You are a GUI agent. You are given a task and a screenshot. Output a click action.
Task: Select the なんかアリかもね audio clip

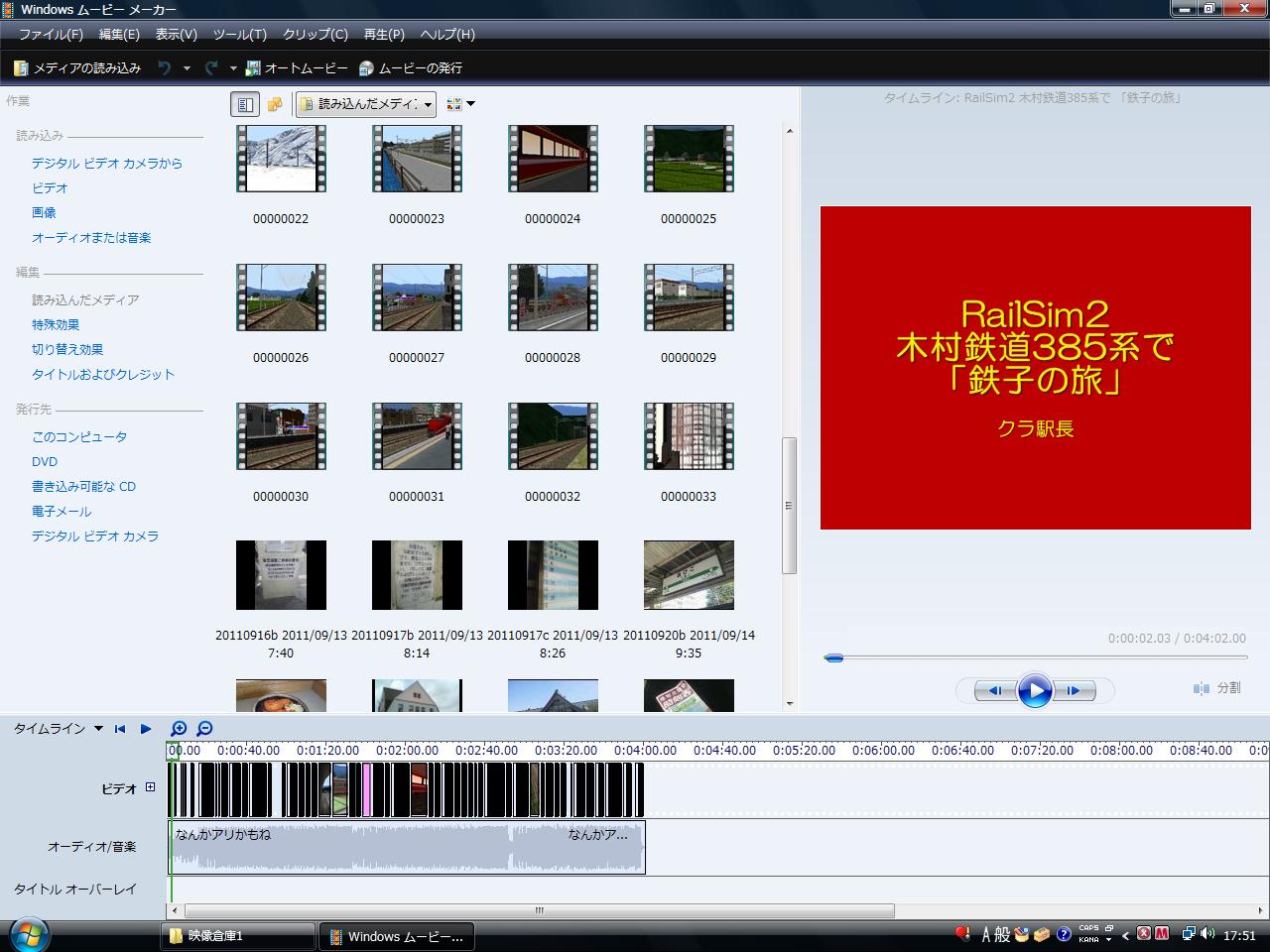[407, 847]
